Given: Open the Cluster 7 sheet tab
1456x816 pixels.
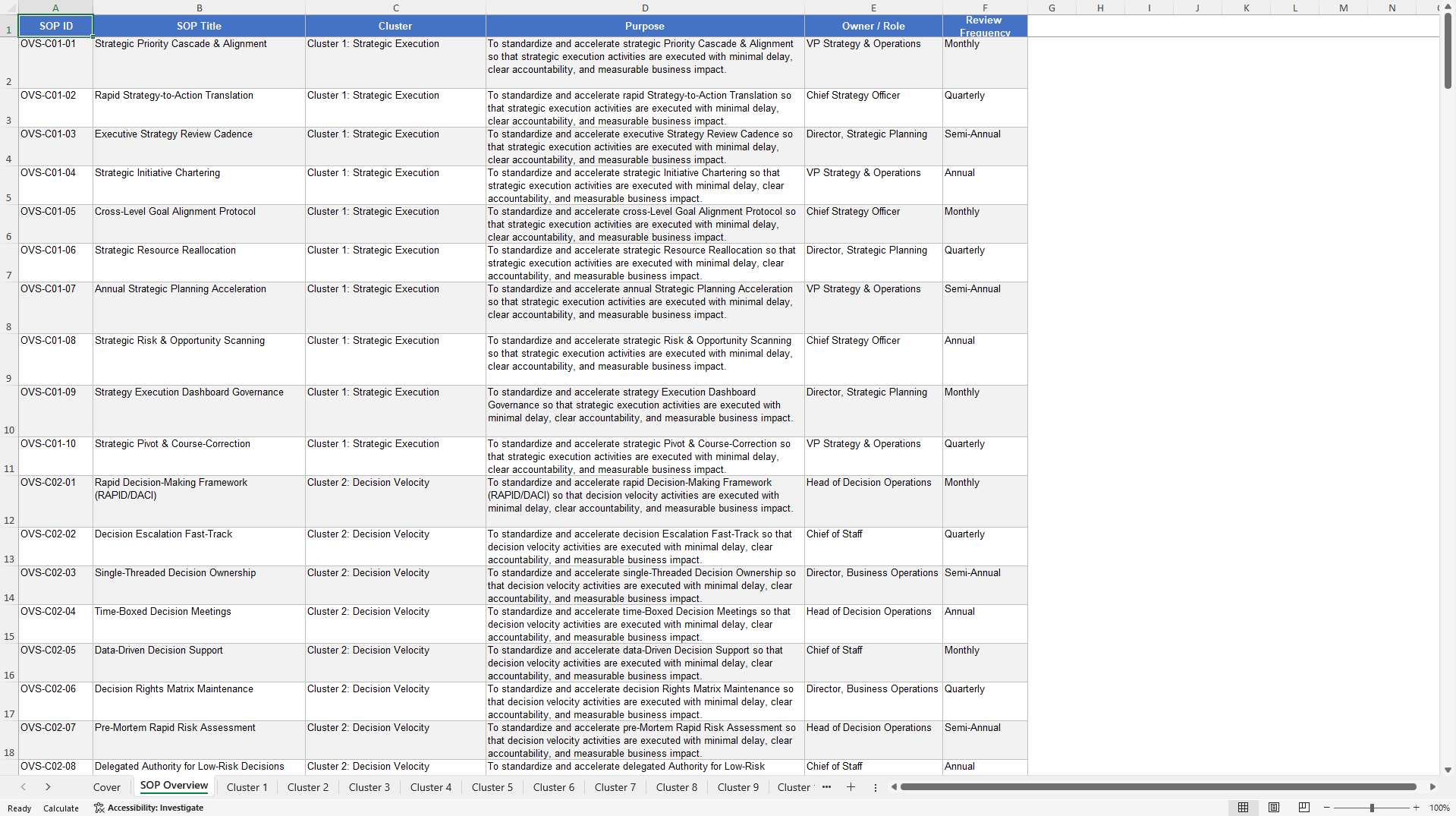Looking at the screenshot, I should tap(615, 787).
